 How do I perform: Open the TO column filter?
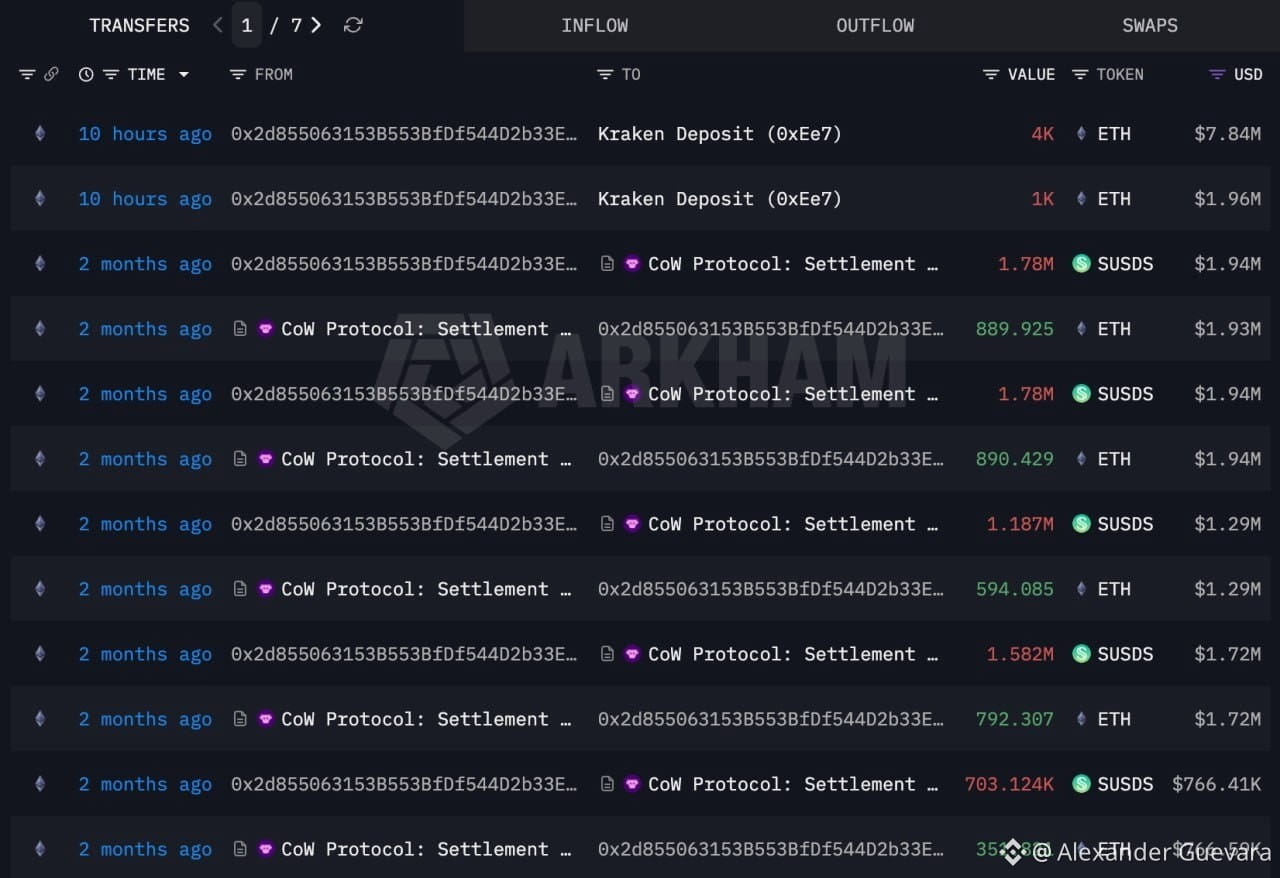coord(604,74)
